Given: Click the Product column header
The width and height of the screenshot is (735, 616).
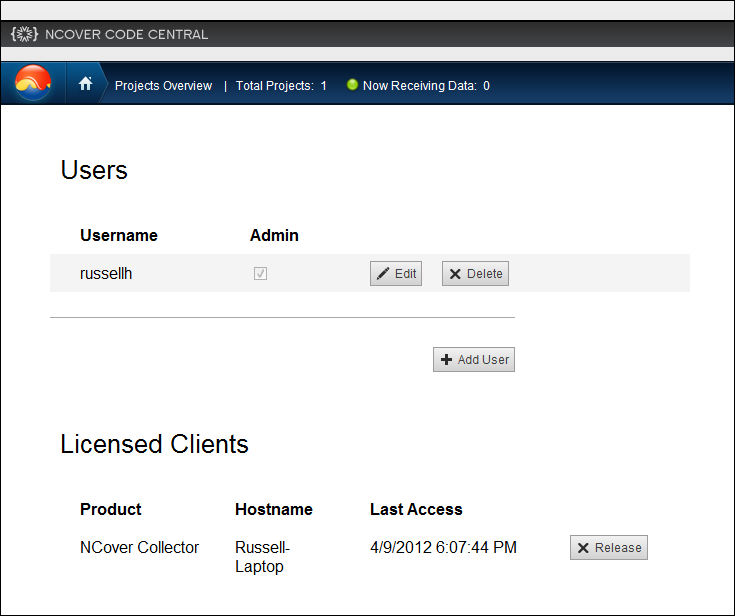Looking at the screenshot, I should [111, 509].
